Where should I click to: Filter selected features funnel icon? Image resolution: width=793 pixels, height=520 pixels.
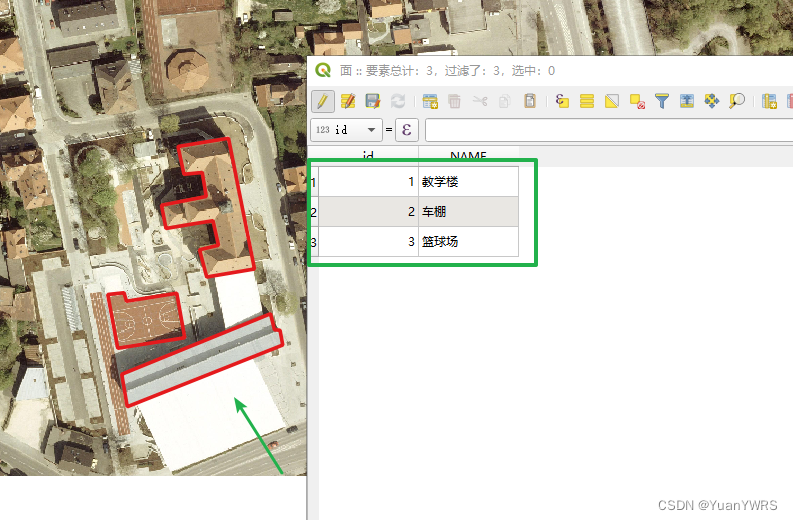(x=662, y=101)
